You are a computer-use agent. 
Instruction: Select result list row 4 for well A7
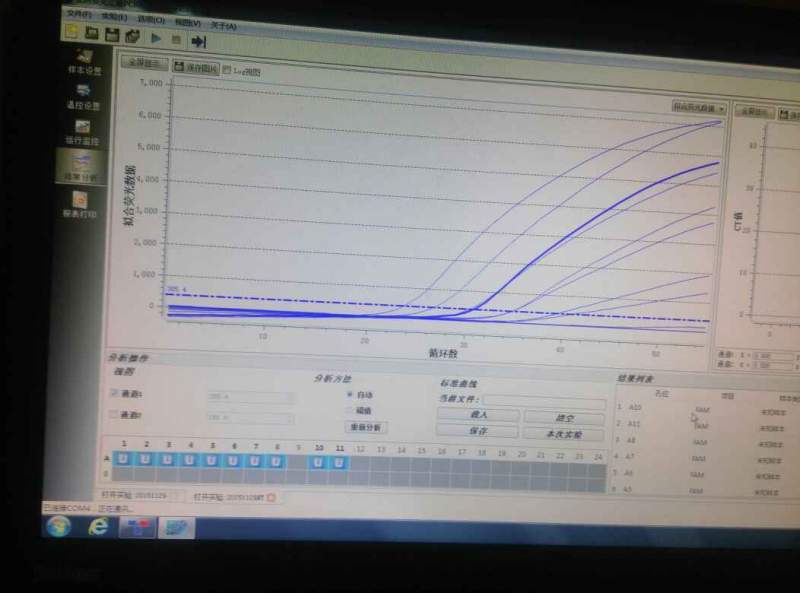coord(706,458)
